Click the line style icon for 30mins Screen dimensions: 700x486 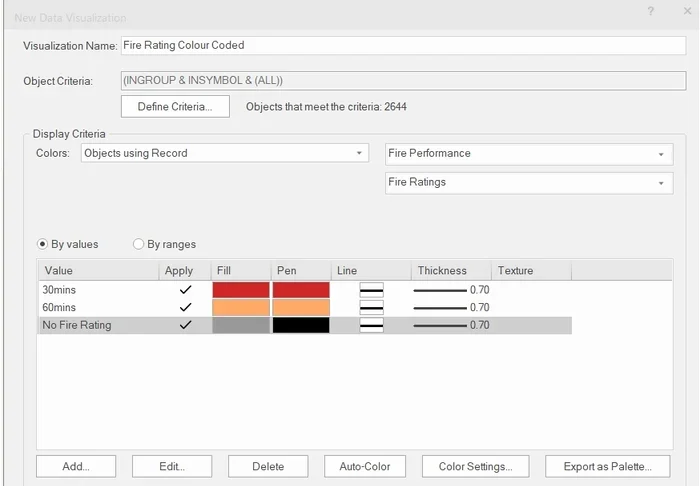[371, 289]
